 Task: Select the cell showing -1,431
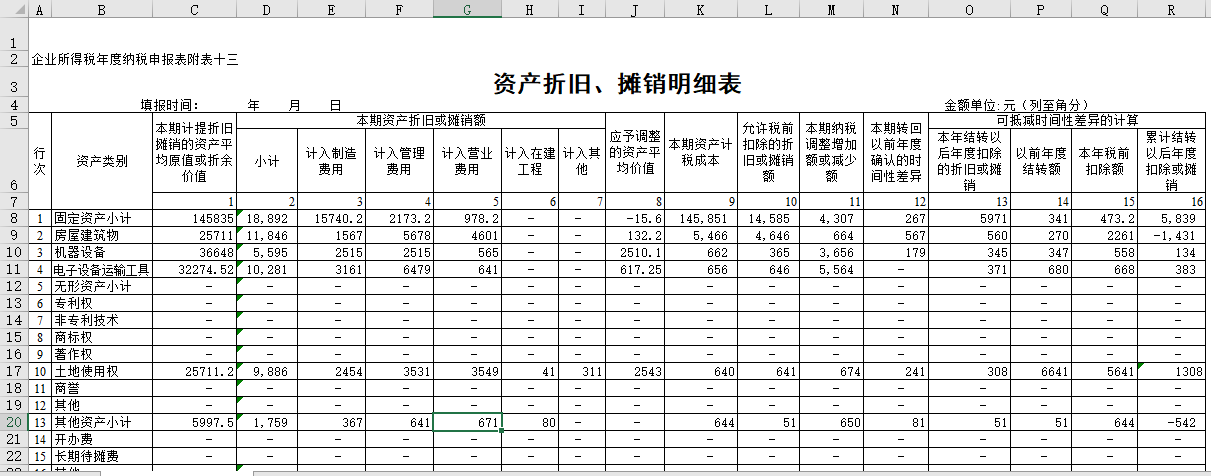1170,235
